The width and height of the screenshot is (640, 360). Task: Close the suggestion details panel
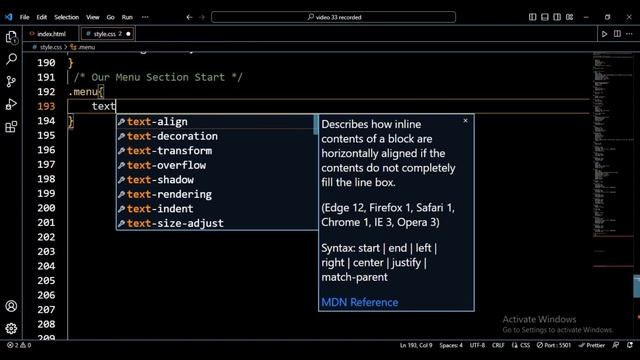tap(465, 120)
